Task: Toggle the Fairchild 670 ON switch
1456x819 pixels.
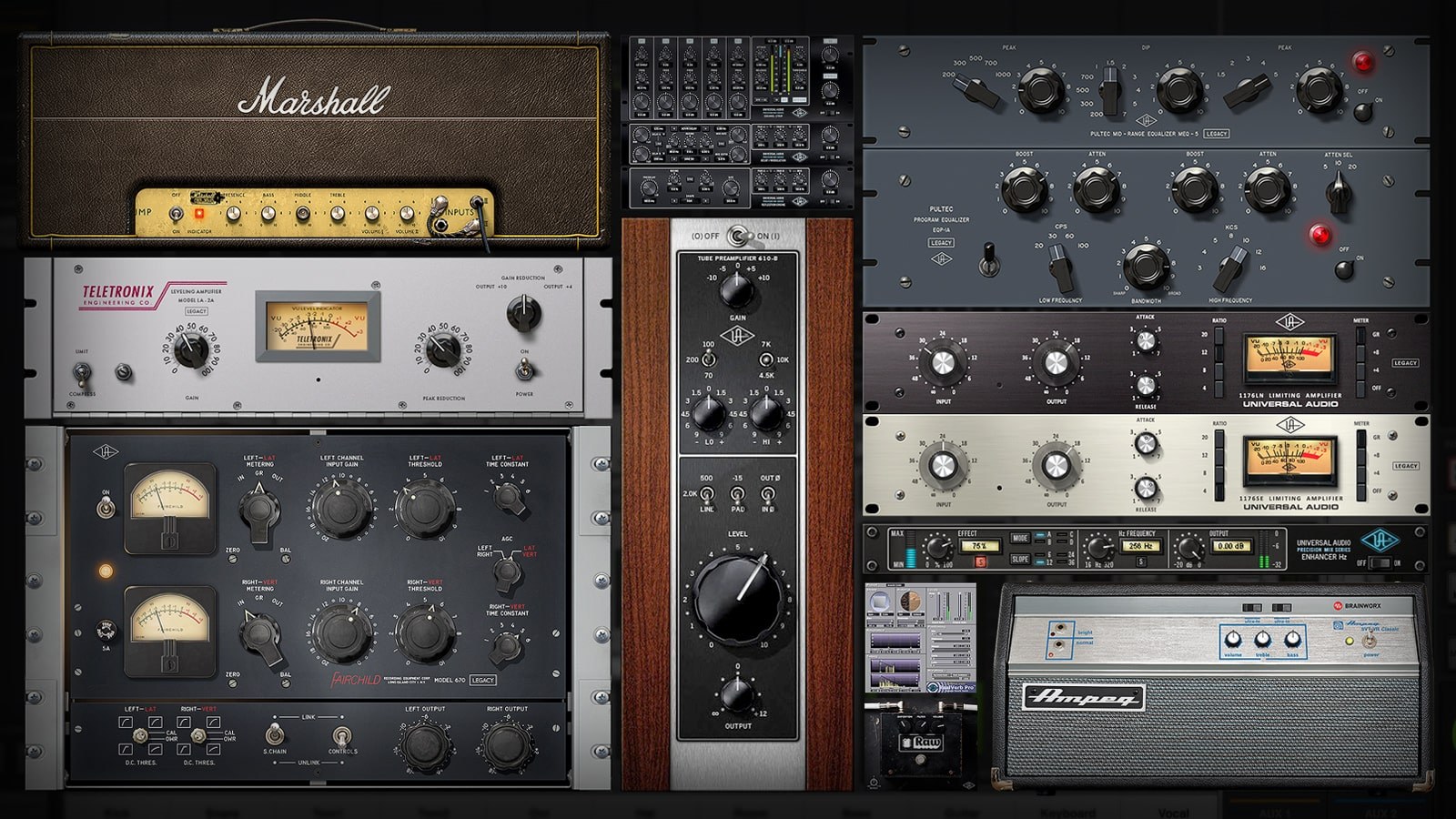Action: pos(106,508)
